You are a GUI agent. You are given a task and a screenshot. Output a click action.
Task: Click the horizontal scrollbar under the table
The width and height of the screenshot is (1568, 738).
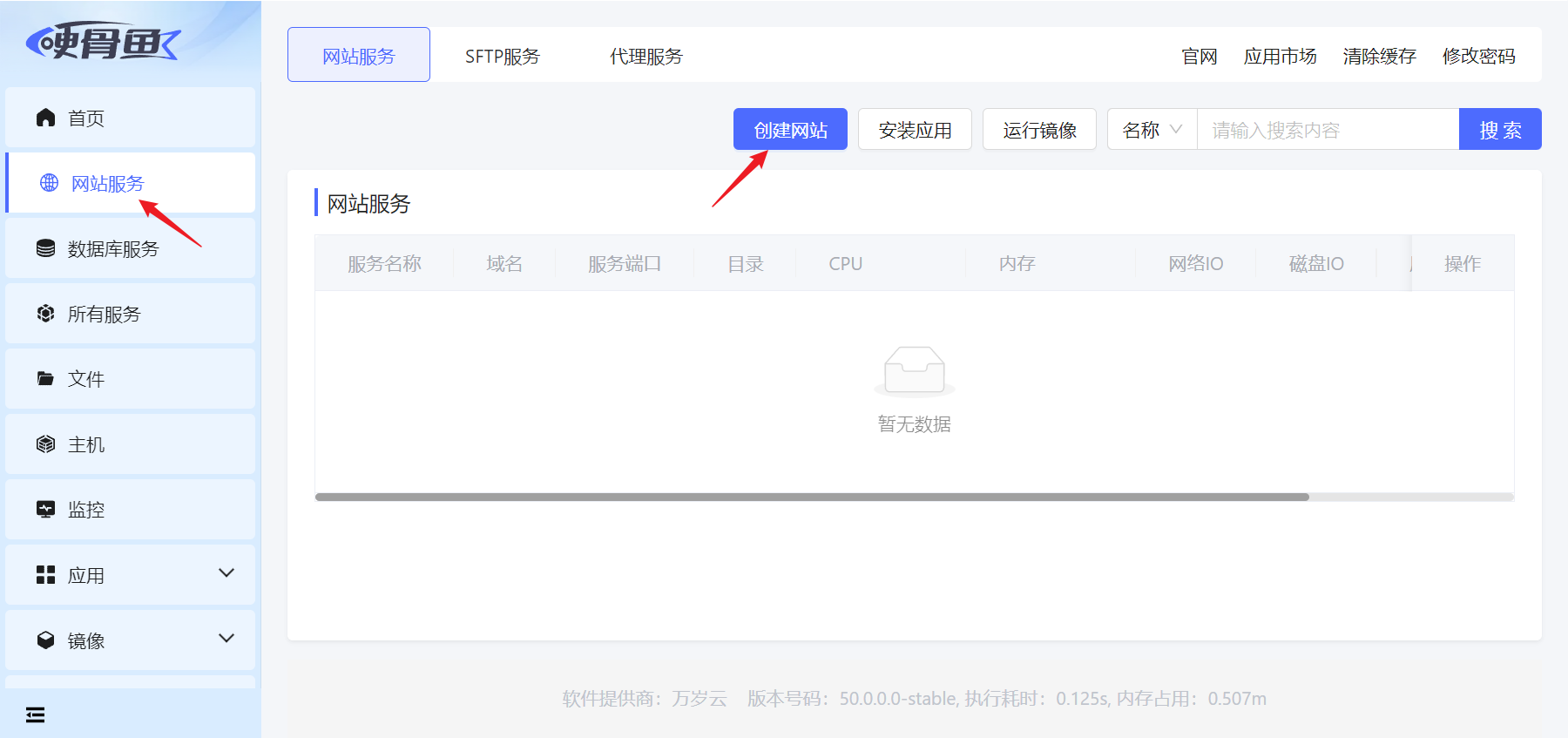point(812,497)
